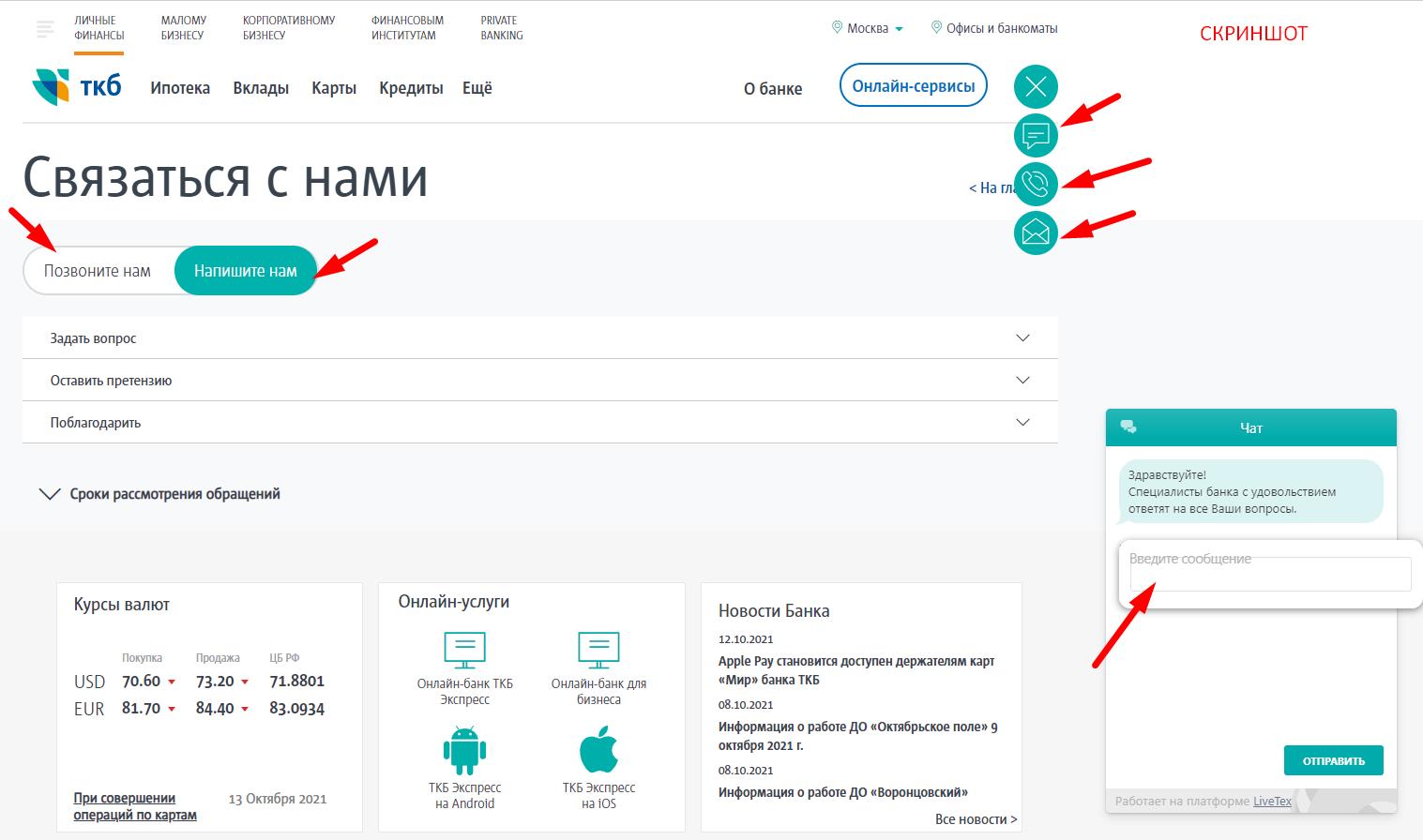Click Онлайн-банк ТКБ Экспресс monitor icon
1423x840 pixels.
pyautogui.click(x=464, y=649)
